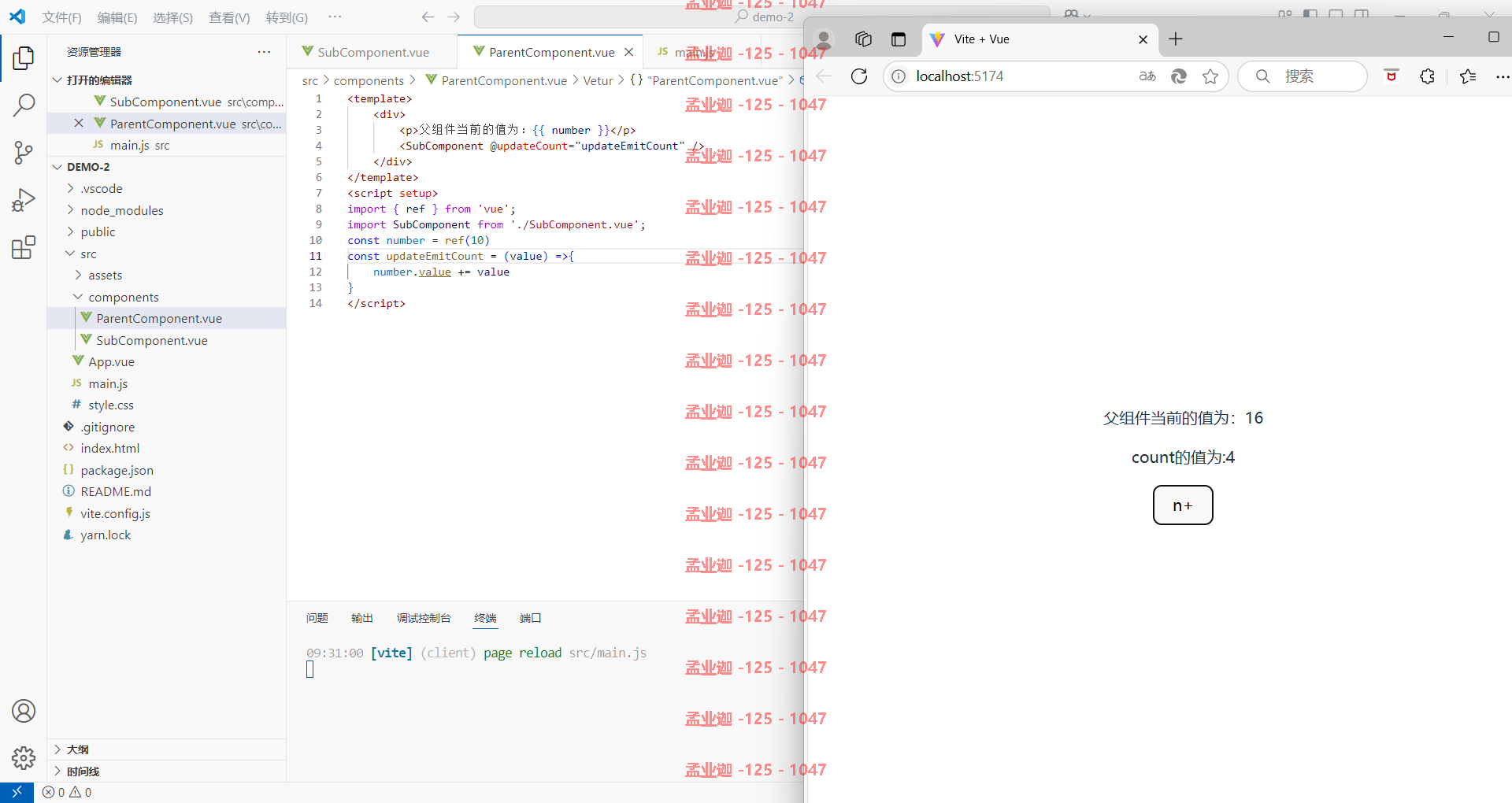The image size is (1512, 803).
Task: Go back in VS Code navigation
Action: pyautogui.click(x=428, y=17)
